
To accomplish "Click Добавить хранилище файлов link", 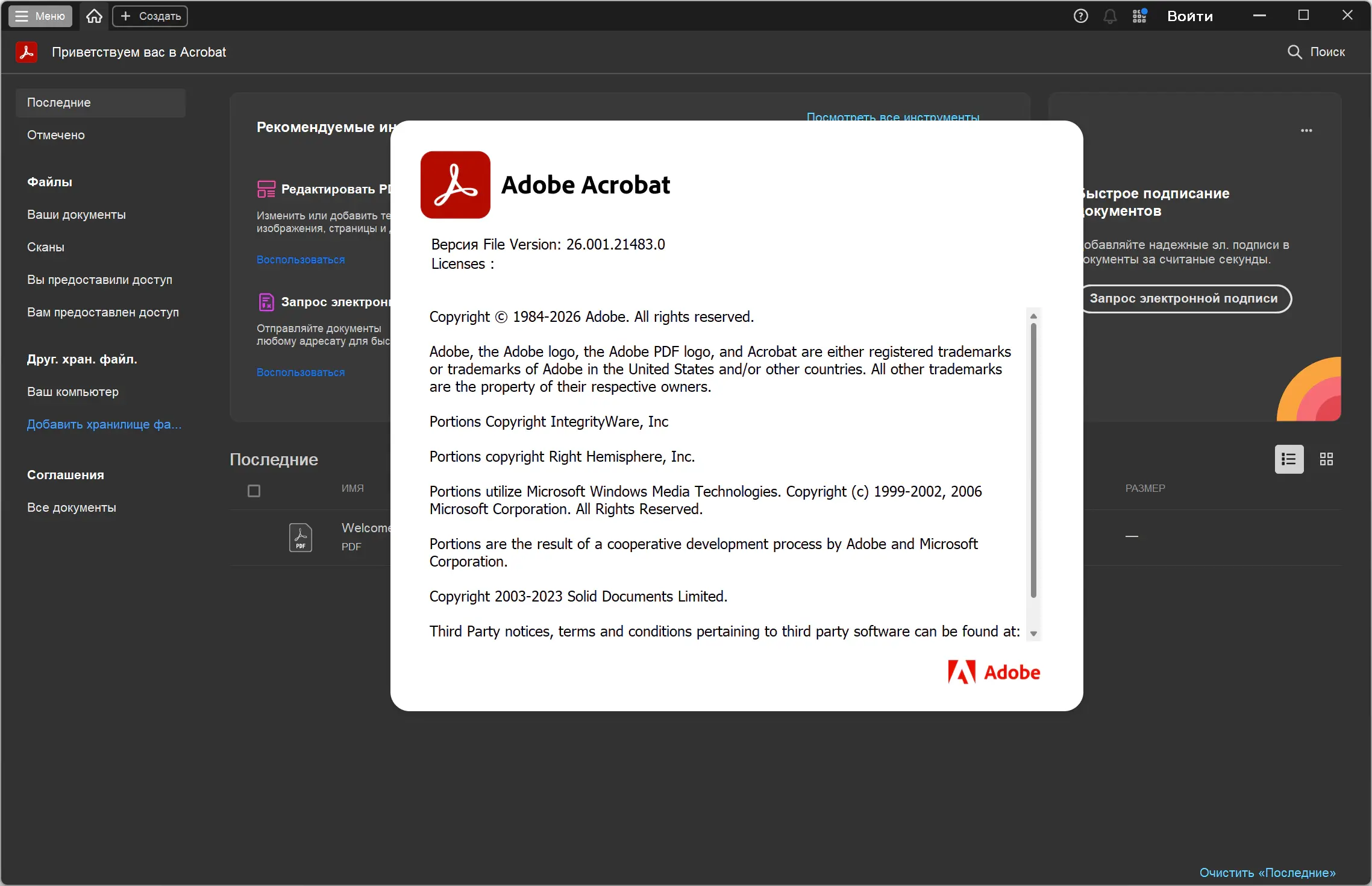I will coord(104,424).
